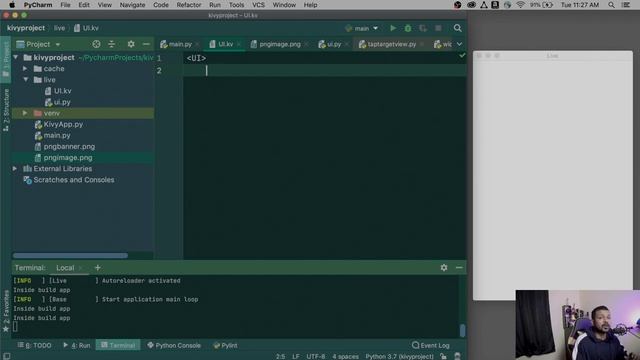
Task: Locate current file with crosshair icon
Action: [96, 44]
